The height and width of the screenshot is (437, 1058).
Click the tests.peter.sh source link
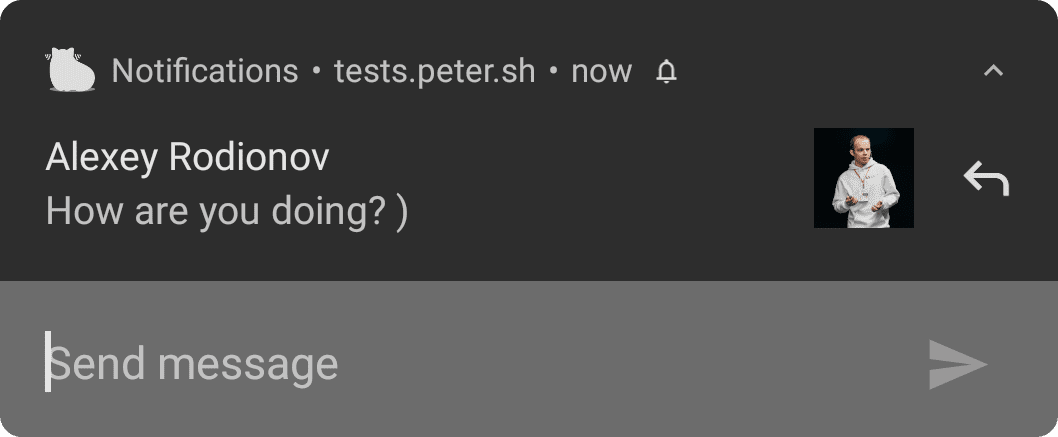tap(434, 72)
